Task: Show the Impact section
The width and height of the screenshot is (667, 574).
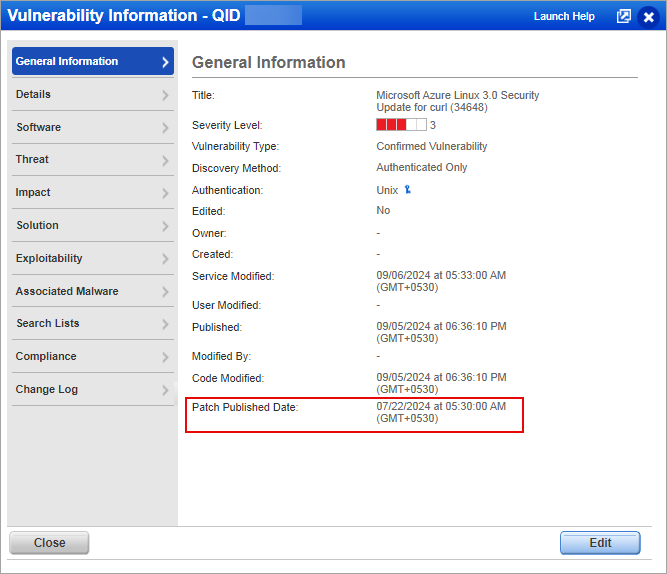Action: pyautogui.click(x=93, y=192)
